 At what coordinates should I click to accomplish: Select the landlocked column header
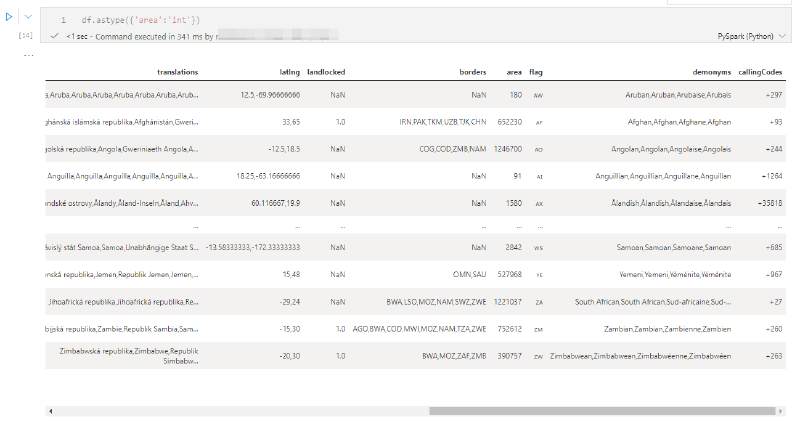coord(326,72)
